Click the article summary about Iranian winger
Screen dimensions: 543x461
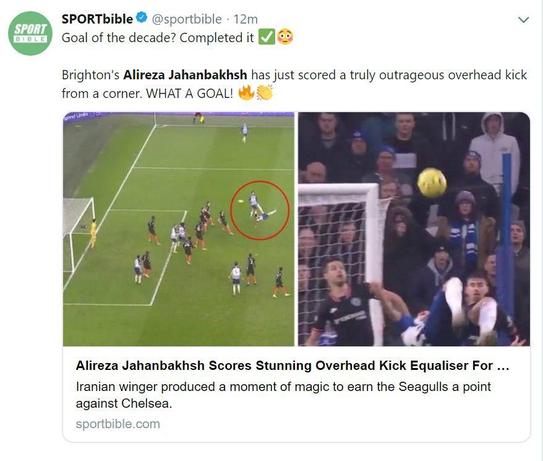pos(283,395)
